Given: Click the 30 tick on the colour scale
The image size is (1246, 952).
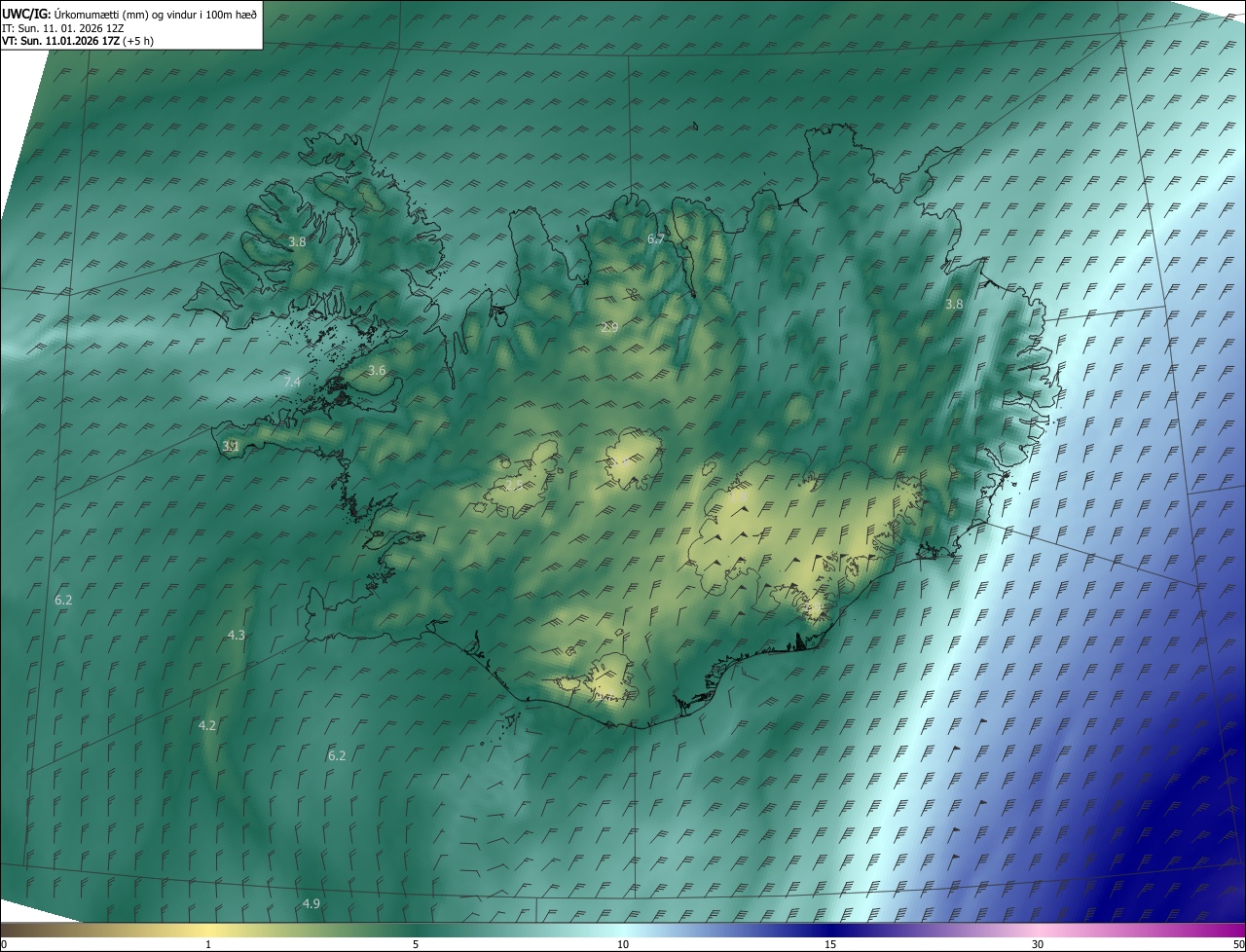Looking at the screenshot, I should (1038, 945).
